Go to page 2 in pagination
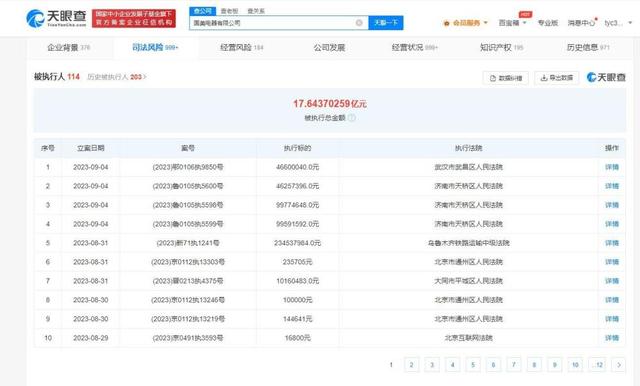The image size is (640, 386). pyautogui.click(x=411, y=364)
